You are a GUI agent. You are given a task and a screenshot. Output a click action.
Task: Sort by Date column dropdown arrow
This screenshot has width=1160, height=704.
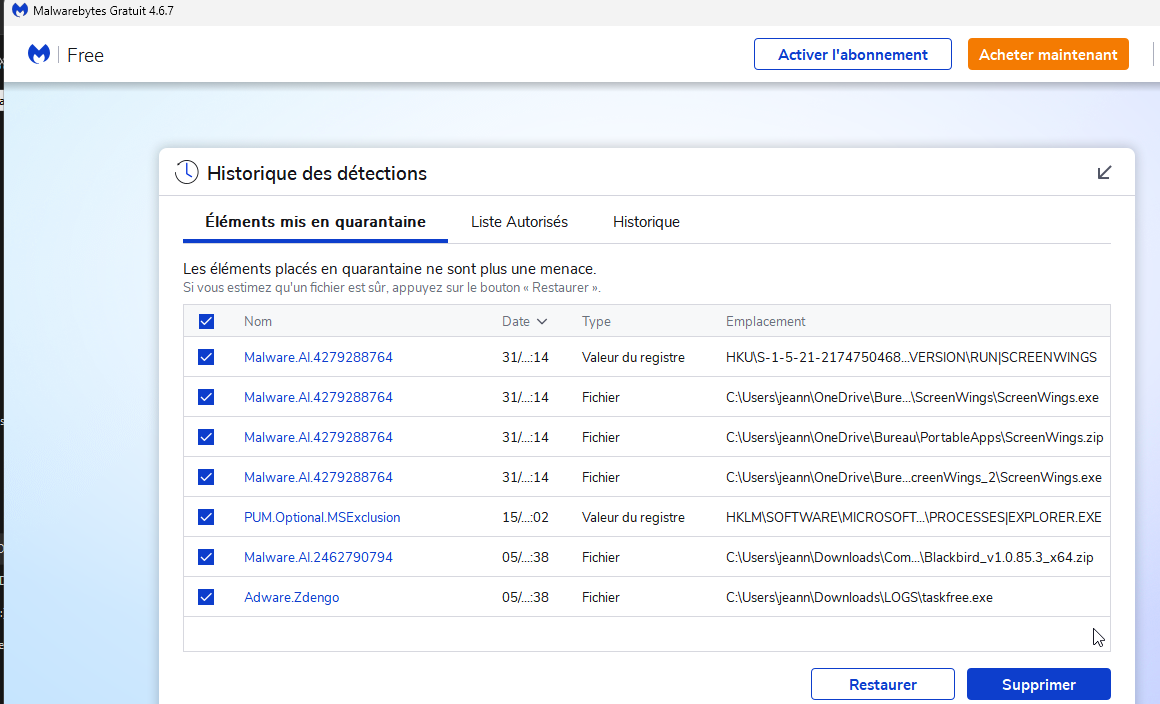(542, 322)
